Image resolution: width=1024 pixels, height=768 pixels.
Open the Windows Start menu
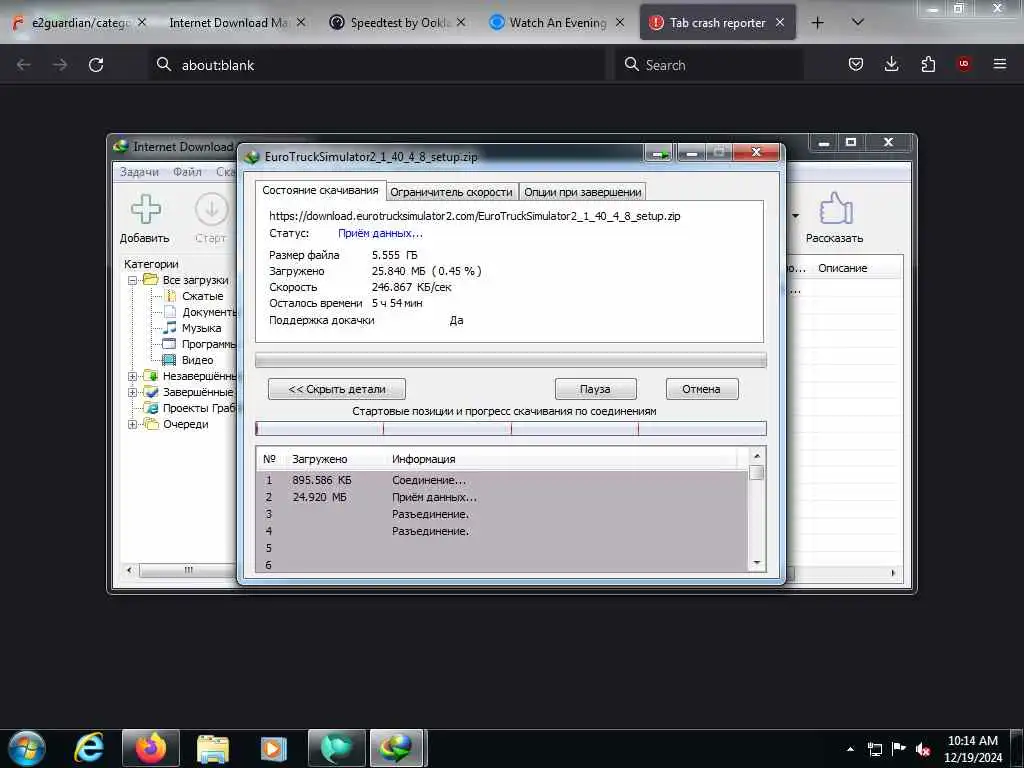[x=27, y=748]
